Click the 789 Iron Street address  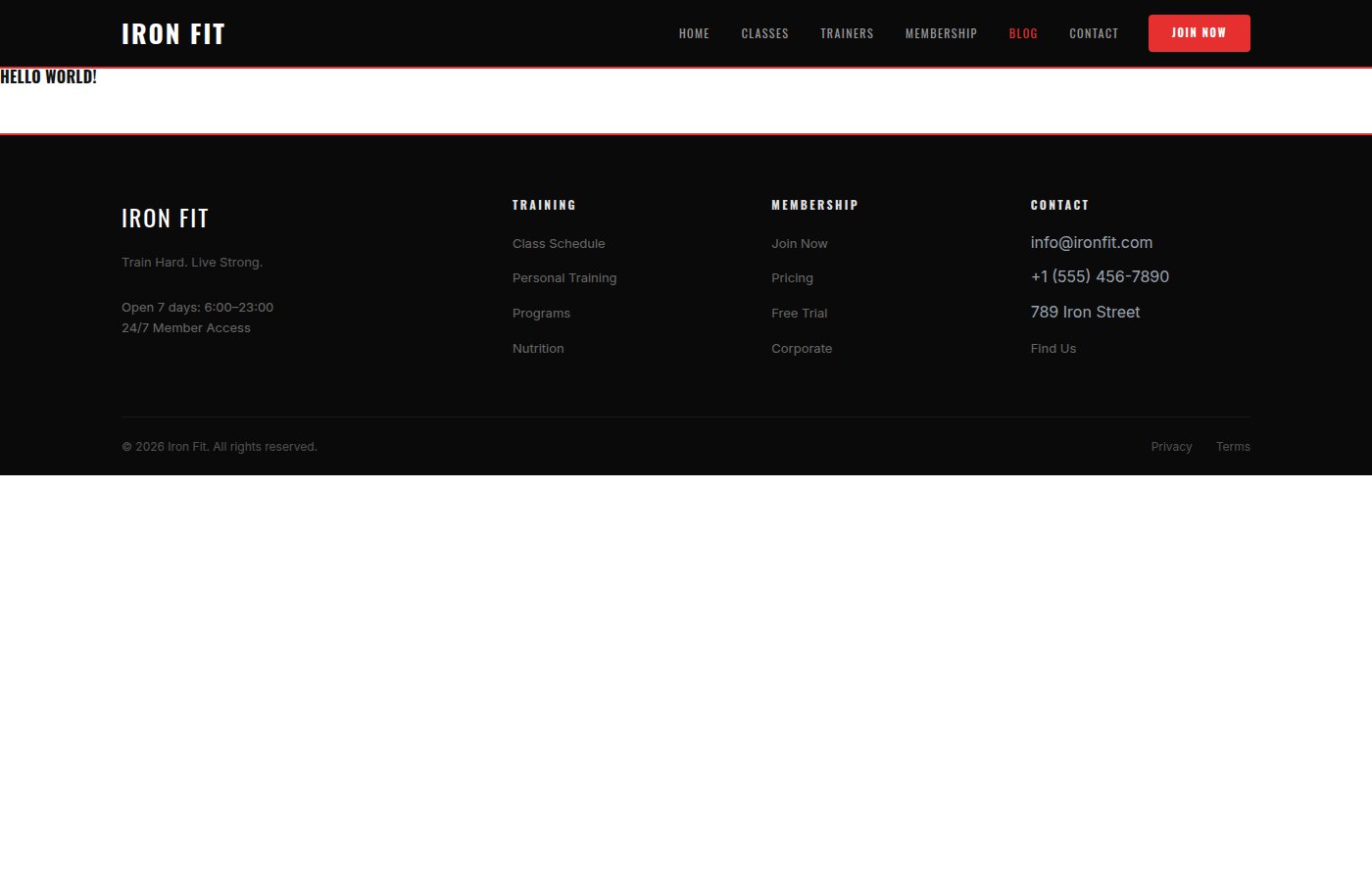tap(1085, 312)
